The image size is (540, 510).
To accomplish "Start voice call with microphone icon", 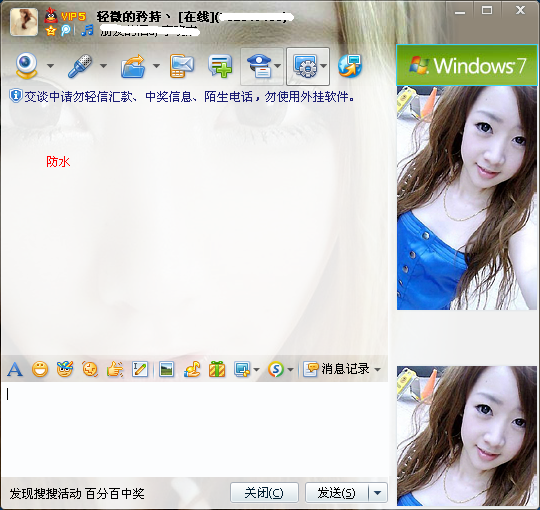I will 80,66.
